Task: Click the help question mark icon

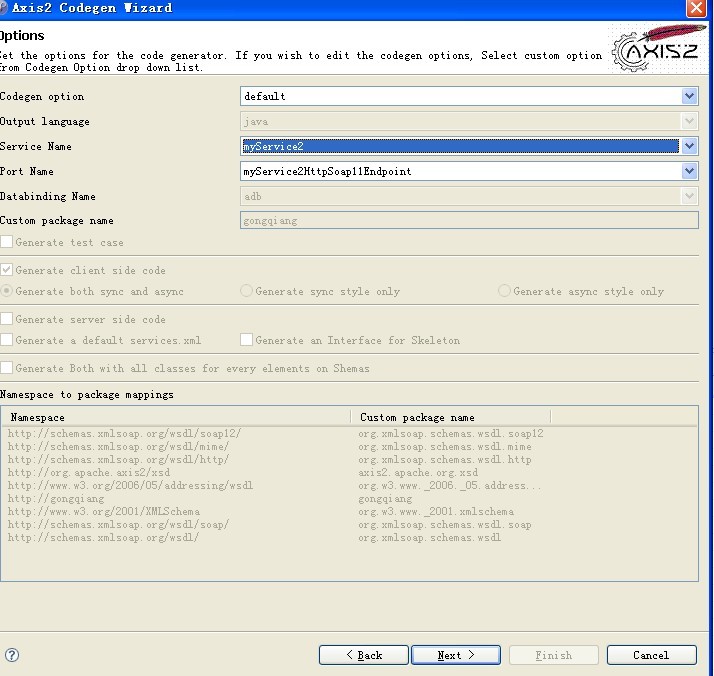Action: [12, 655]
